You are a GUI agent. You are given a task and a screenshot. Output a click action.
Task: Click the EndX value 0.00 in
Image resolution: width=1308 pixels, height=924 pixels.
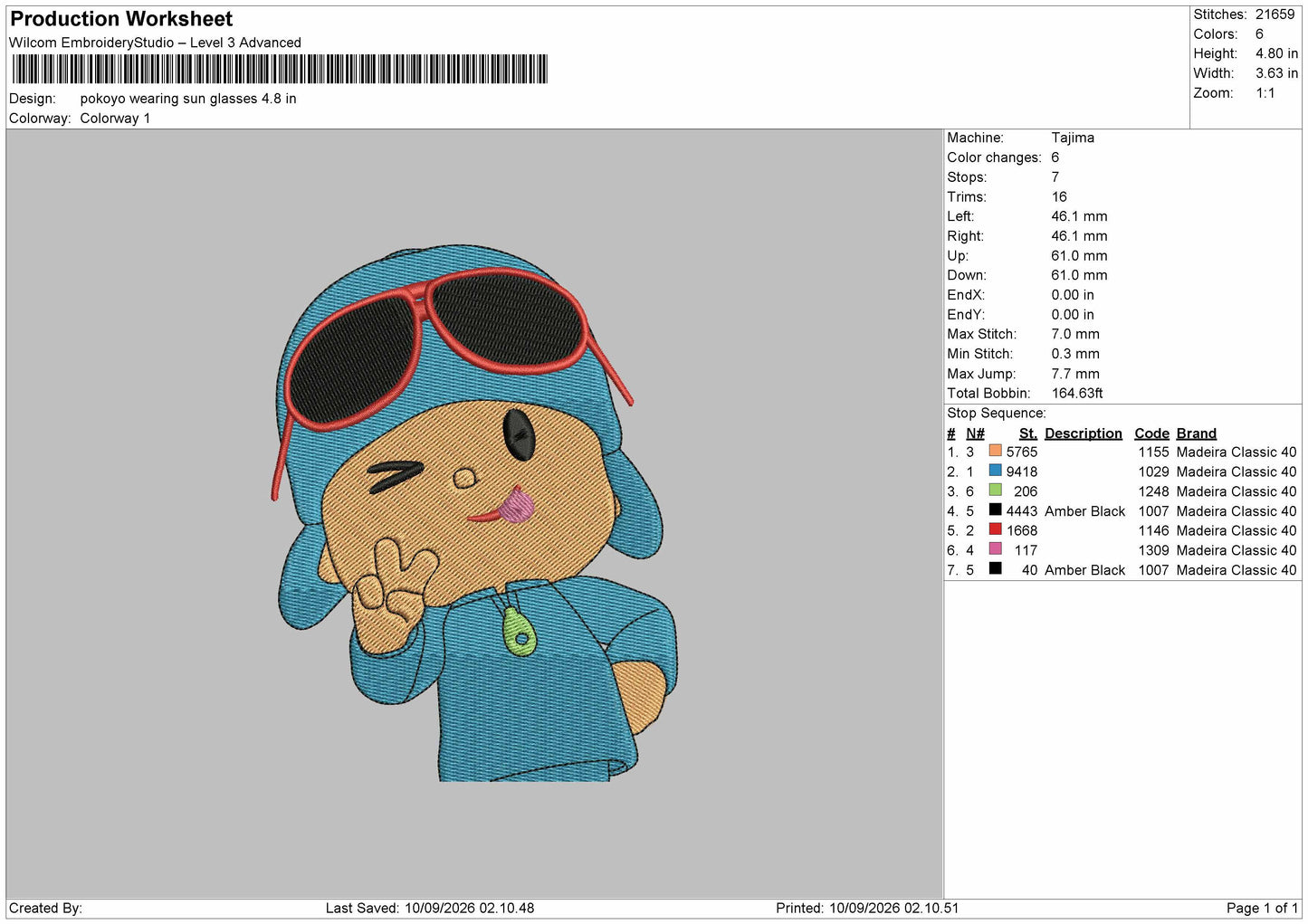coord(1073,295)
